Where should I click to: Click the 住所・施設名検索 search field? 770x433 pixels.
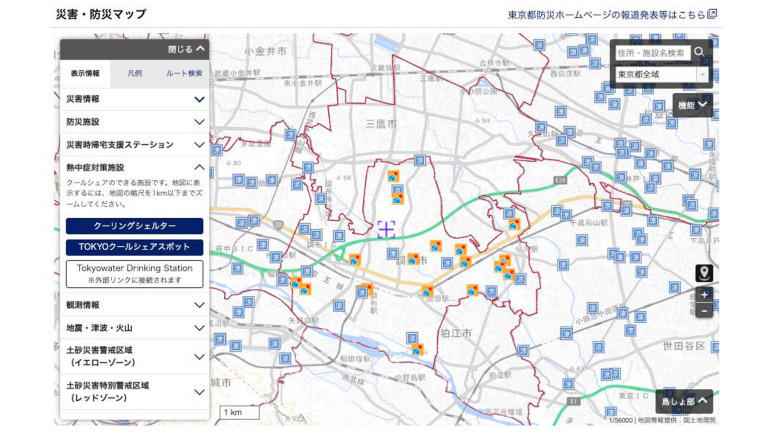point(650,52)
